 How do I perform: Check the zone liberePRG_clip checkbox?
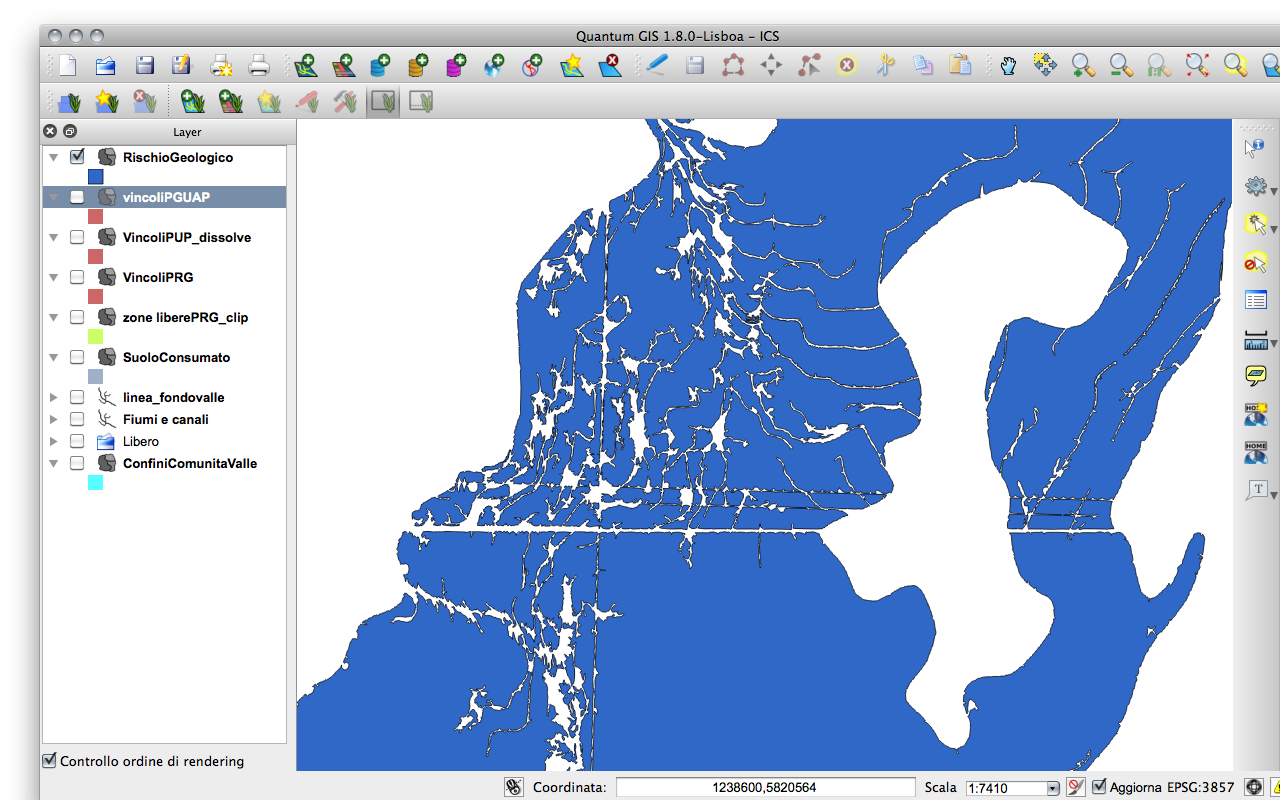77,317
